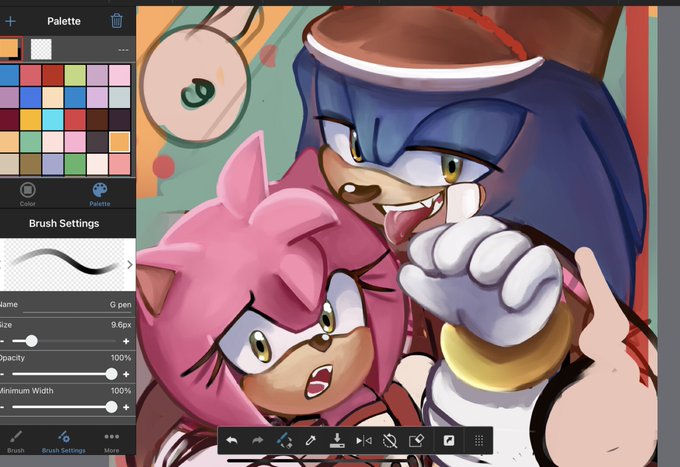Pick the mint green palette swatch
The height and width of the screenshot is (467, 680).
pyautogui.click(x=31, y=142)
